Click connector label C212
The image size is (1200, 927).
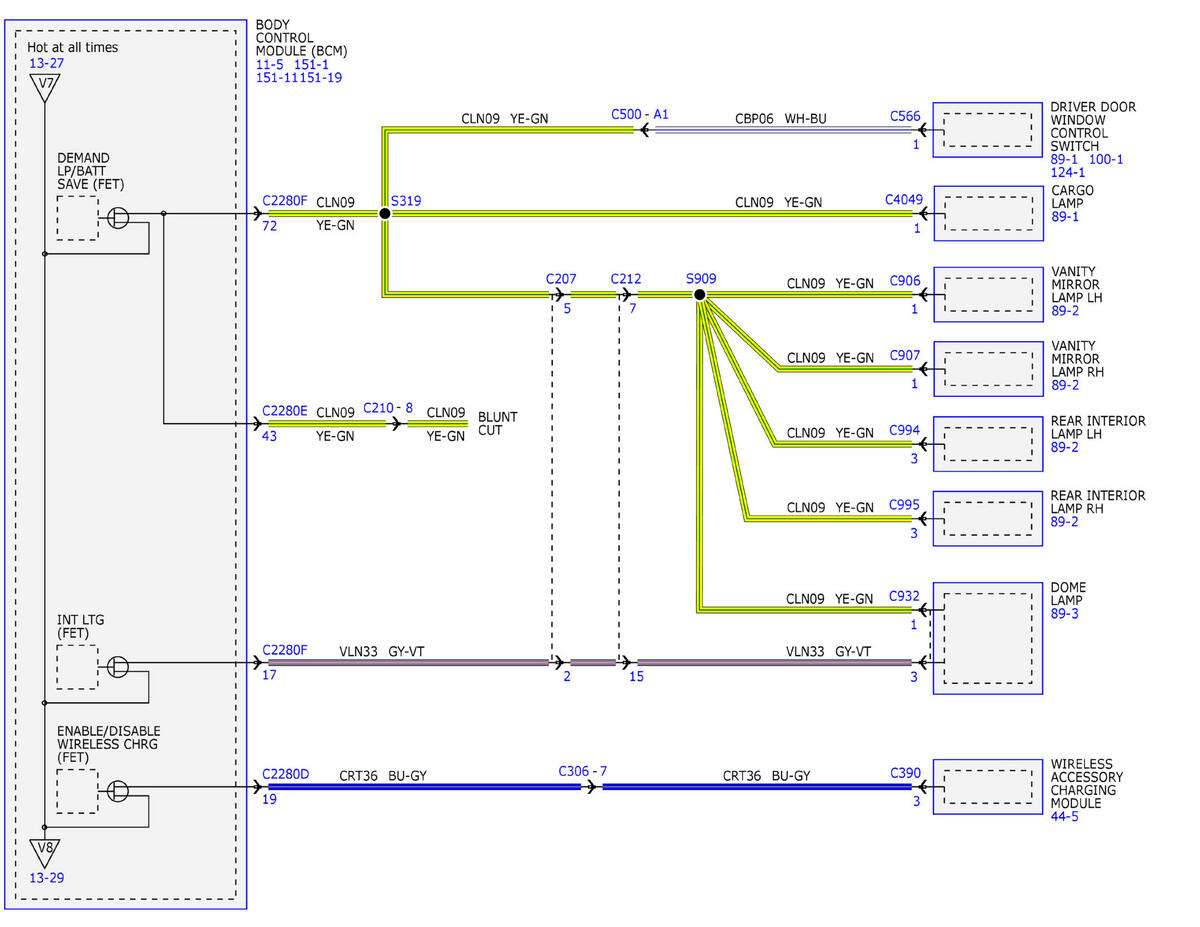[626, 279]
